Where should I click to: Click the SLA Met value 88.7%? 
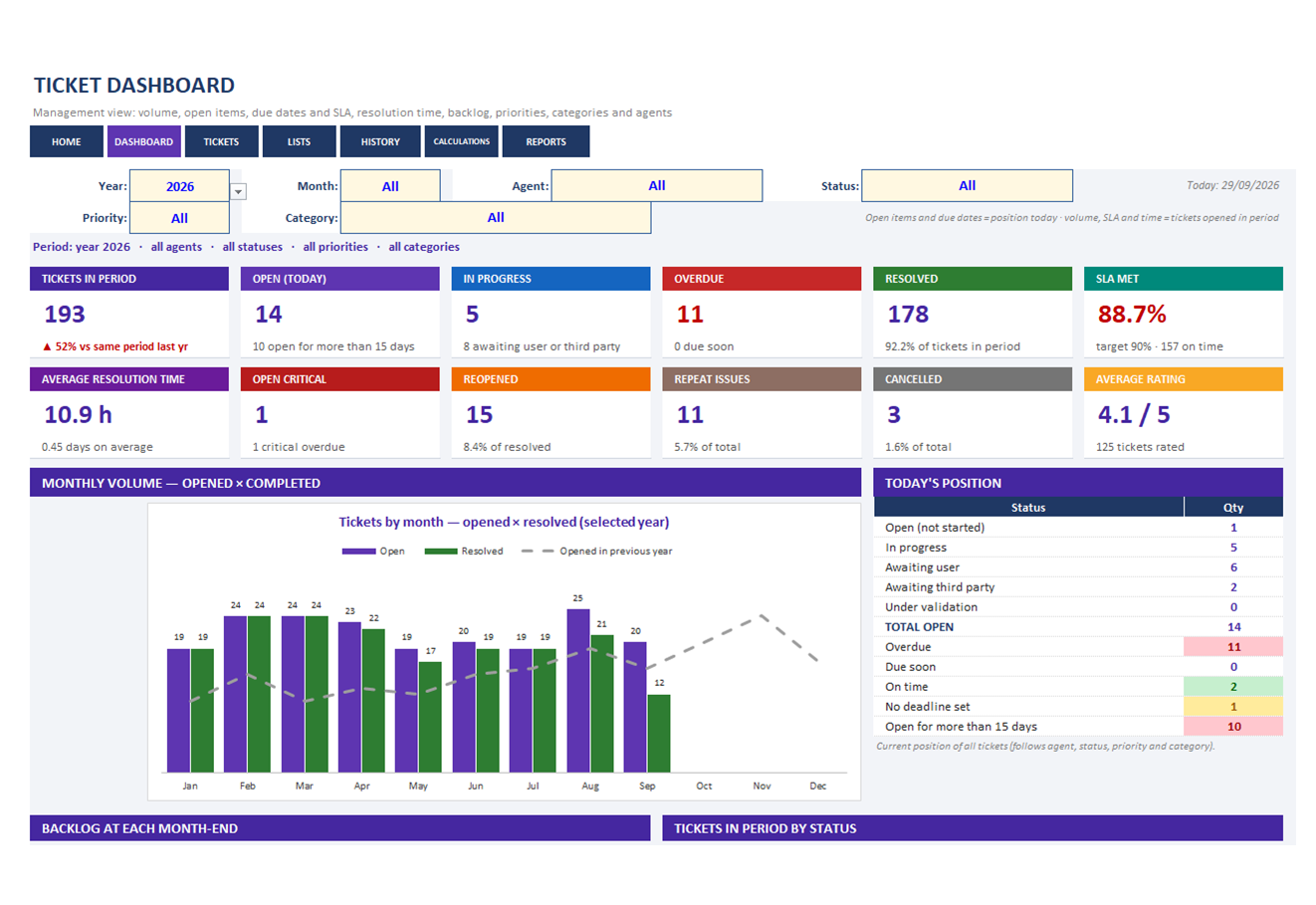pyautogui.click(x=1132, y=315)
